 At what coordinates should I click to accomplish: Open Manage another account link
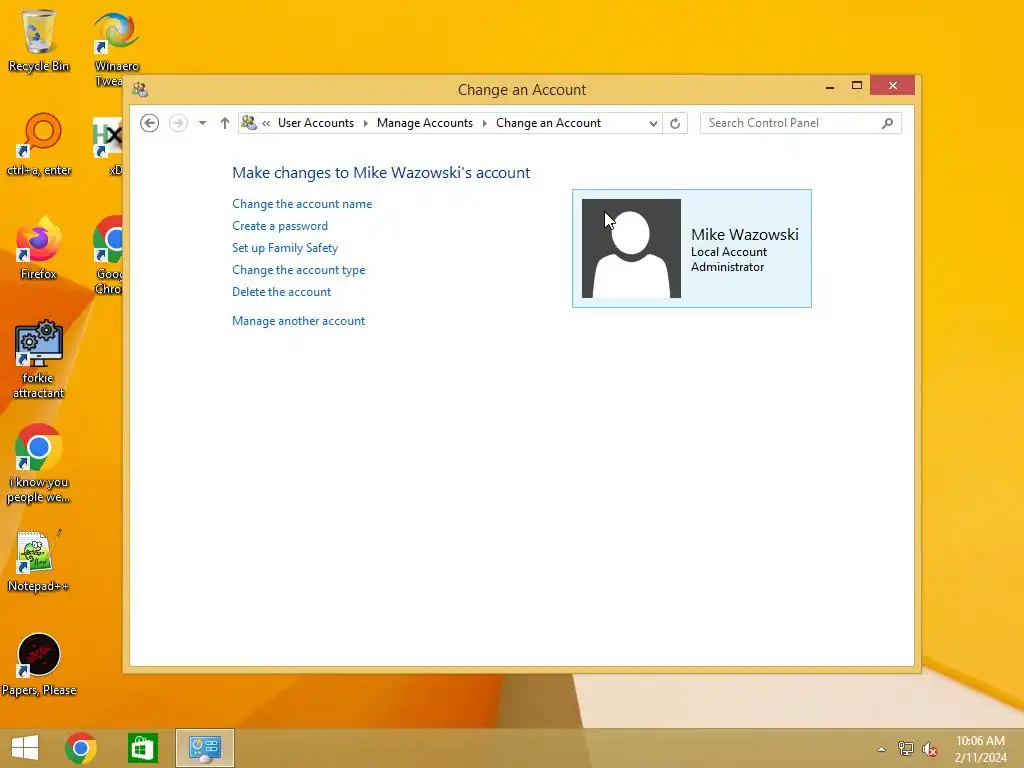point(298,321)
